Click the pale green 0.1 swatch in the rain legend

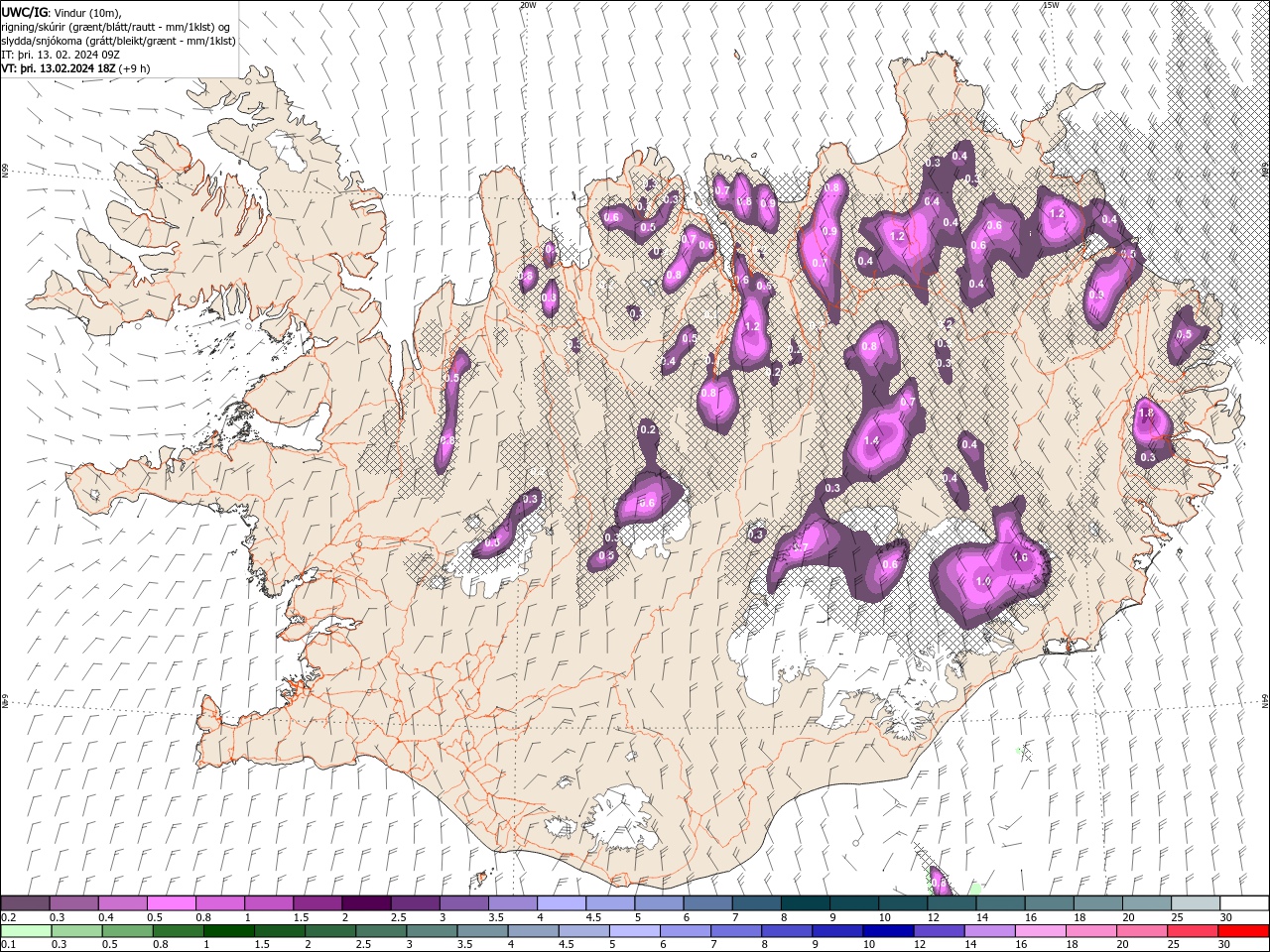click(x=26, y=930)
